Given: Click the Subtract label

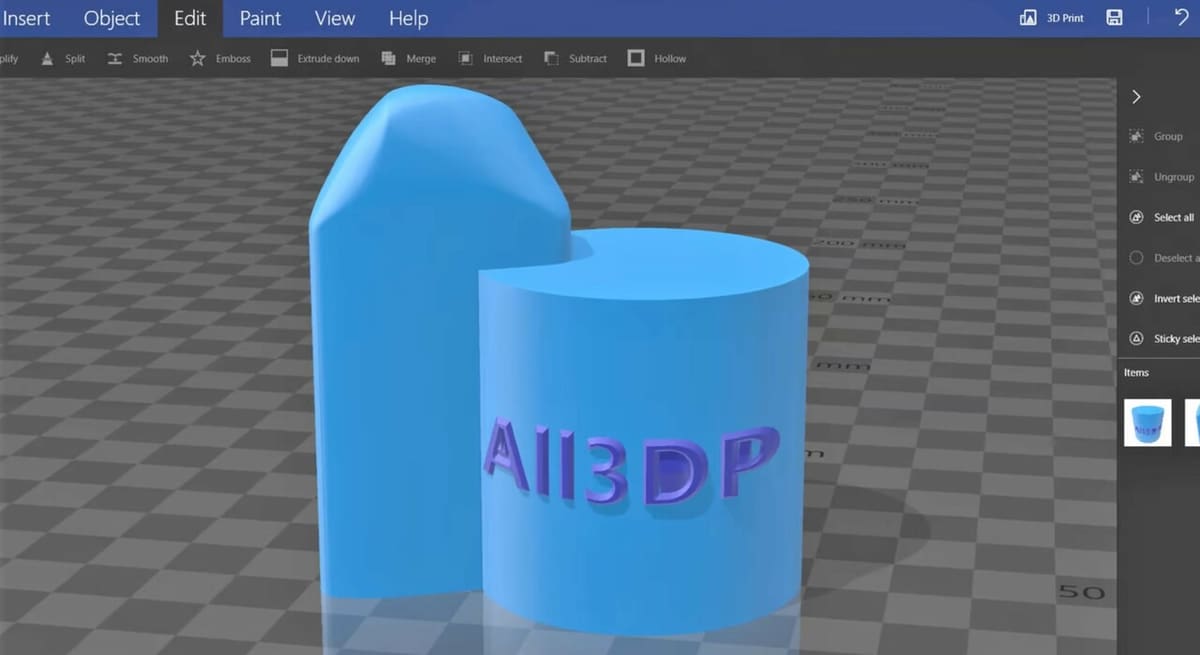Looking at the screenshot, I should (588, 59).
